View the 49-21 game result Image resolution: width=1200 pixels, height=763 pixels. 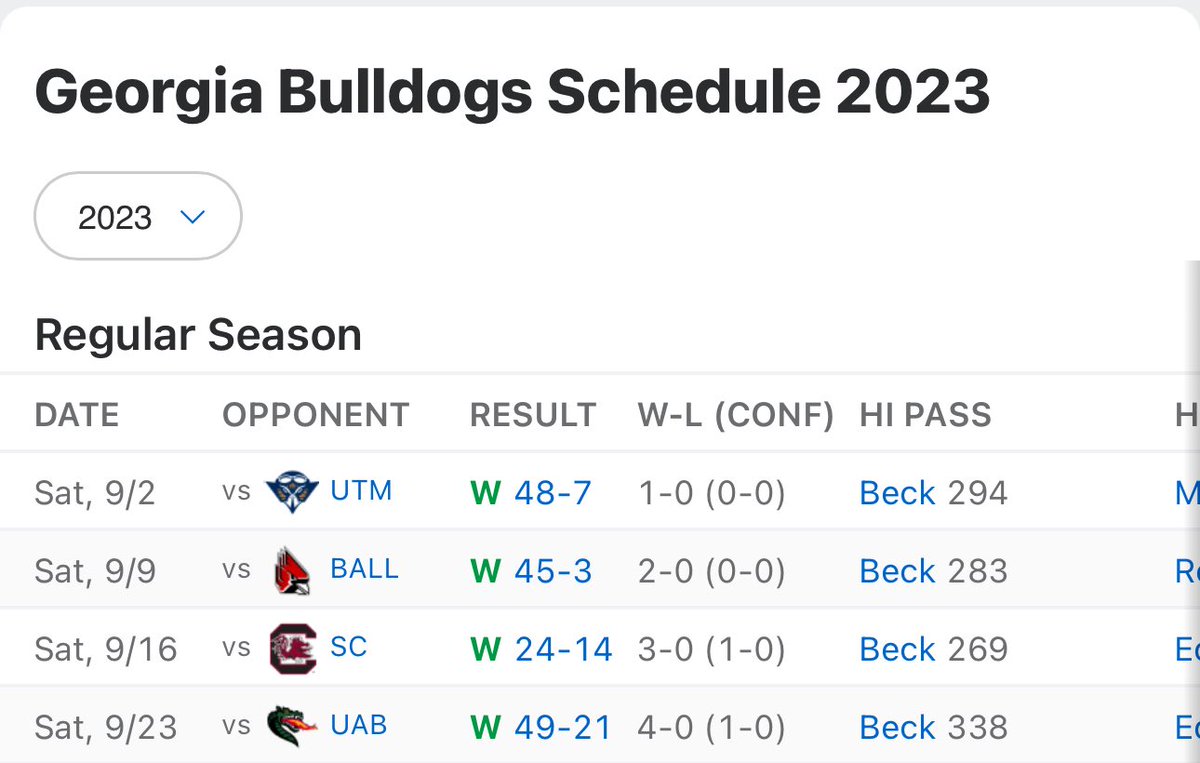coord(563,727)
